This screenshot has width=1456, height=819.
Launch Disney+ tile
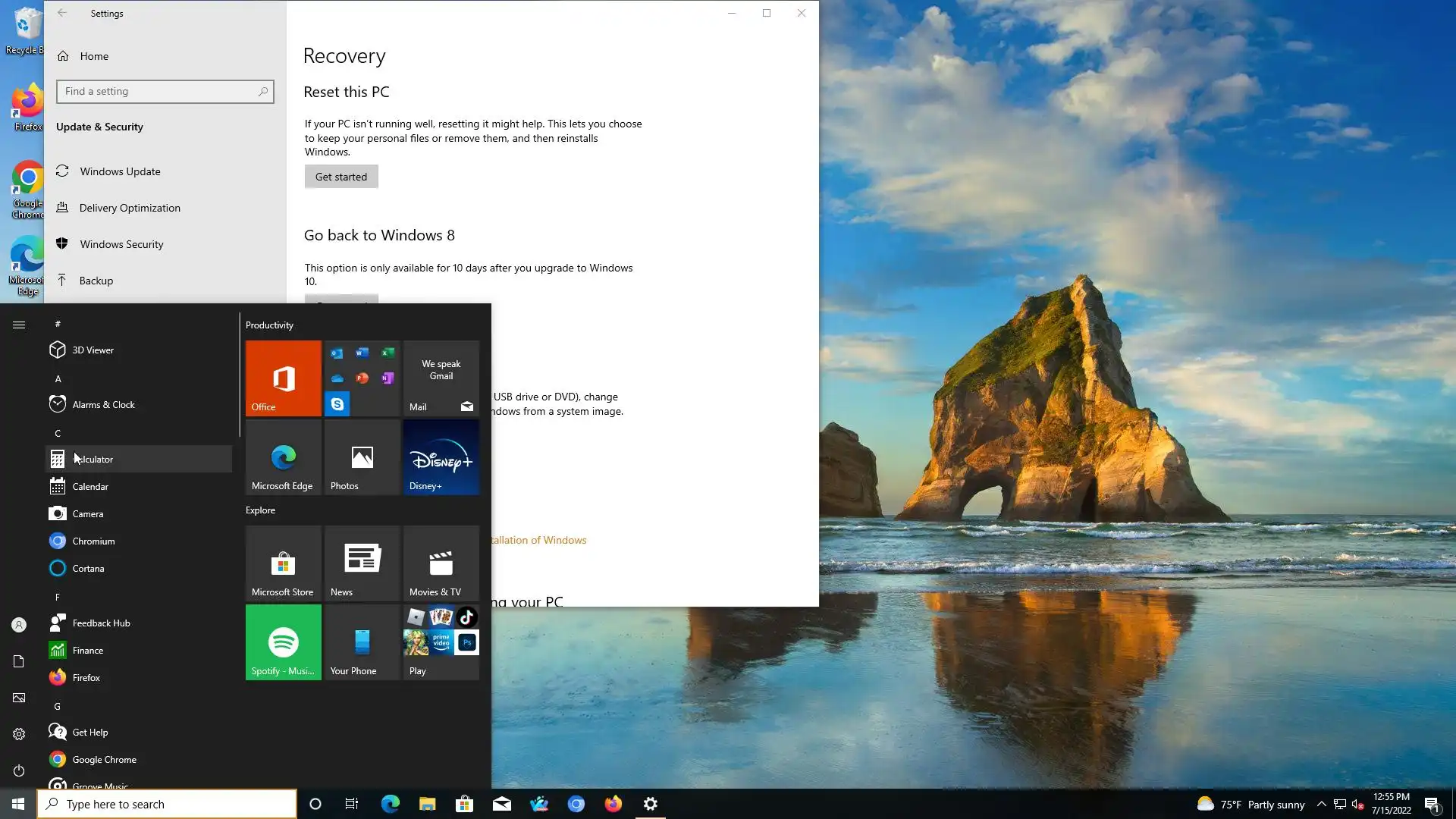(x=441, y=457)
